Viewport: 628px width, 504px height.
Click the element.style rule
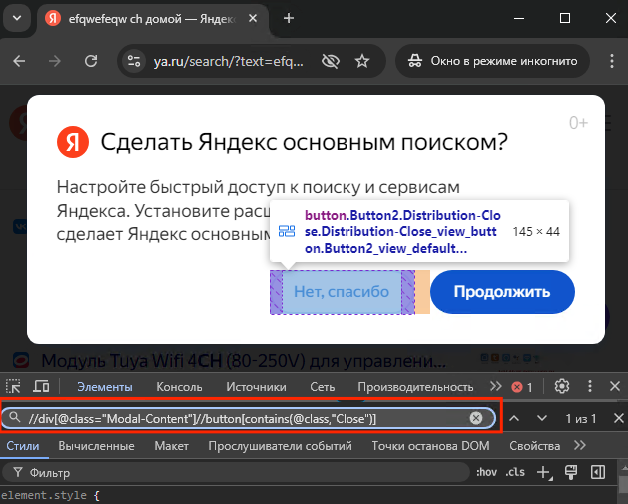pos(50,496)
